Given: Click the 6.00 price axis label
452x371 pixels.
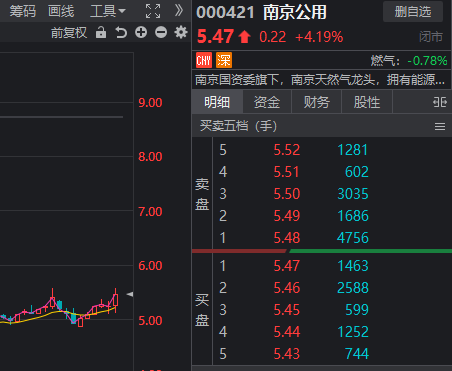Looking at the screenshot, I should (x=150, y=266).
